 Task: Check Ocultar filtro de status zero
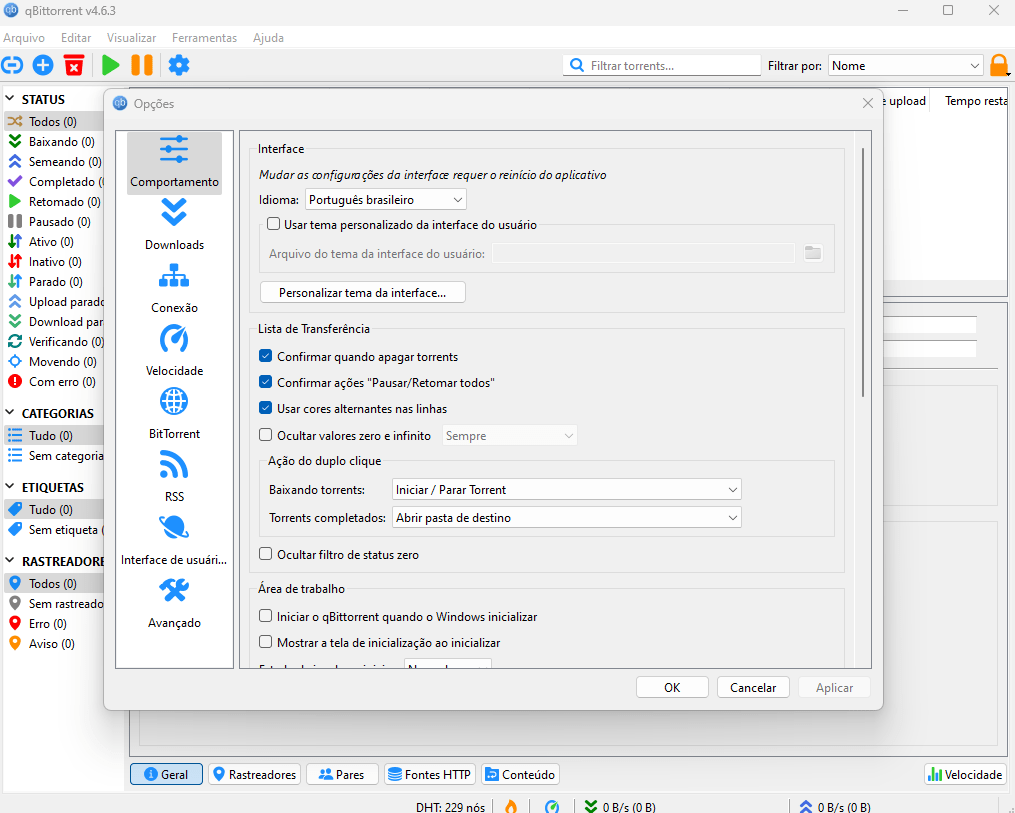265,554
